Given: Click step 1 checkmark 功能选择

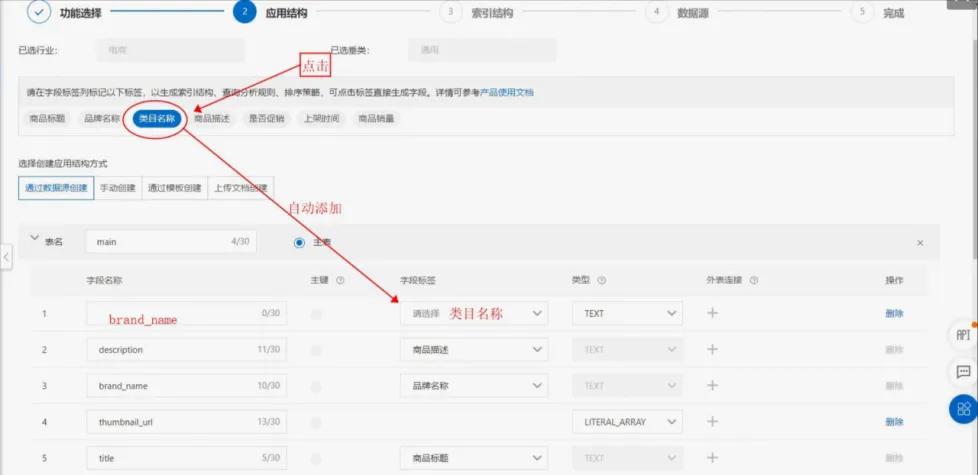Looking at the screenshot, I should (39, 12).
